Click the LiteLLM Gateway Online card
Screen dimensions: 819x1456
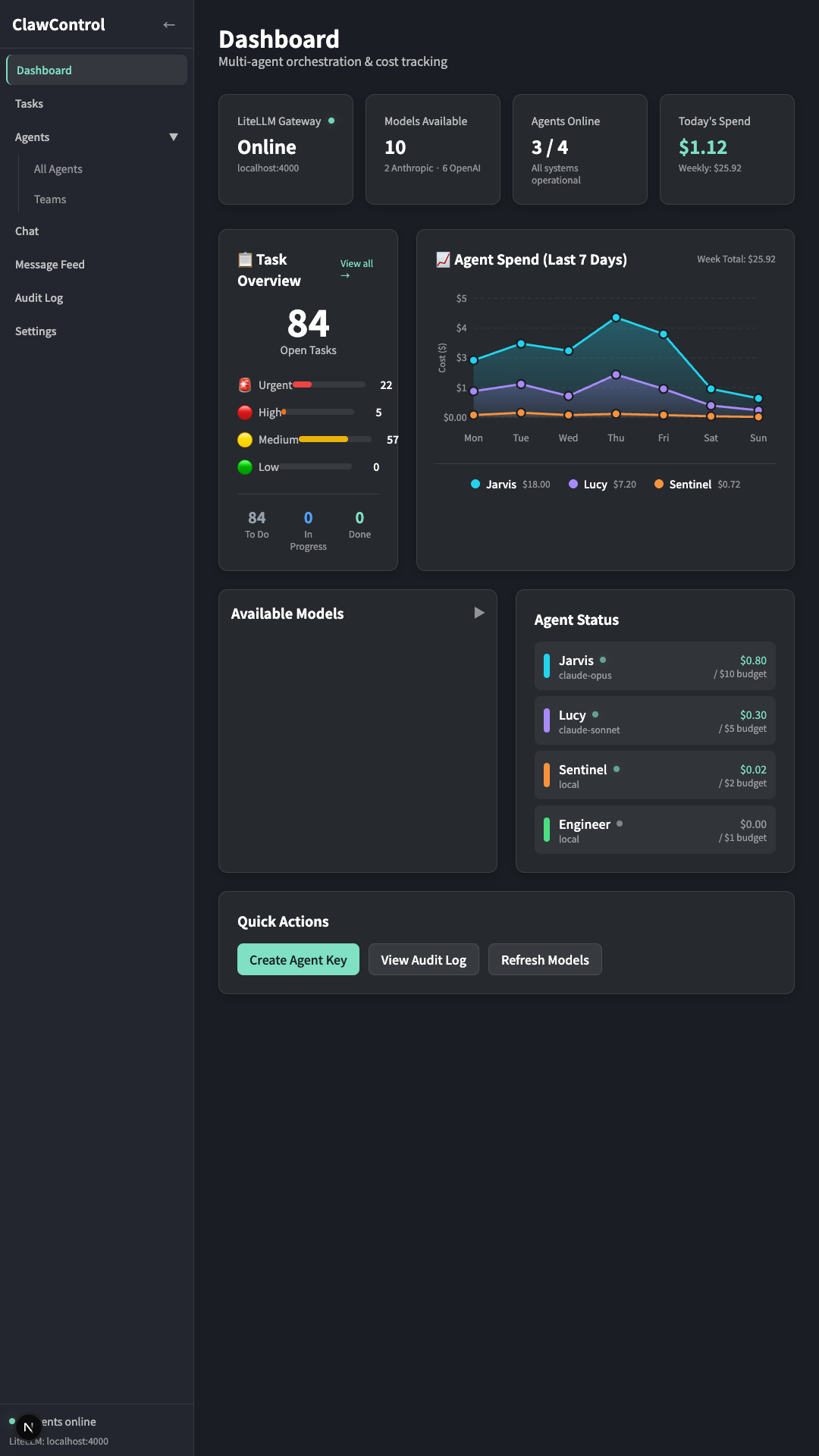click(x=286, y=149)
